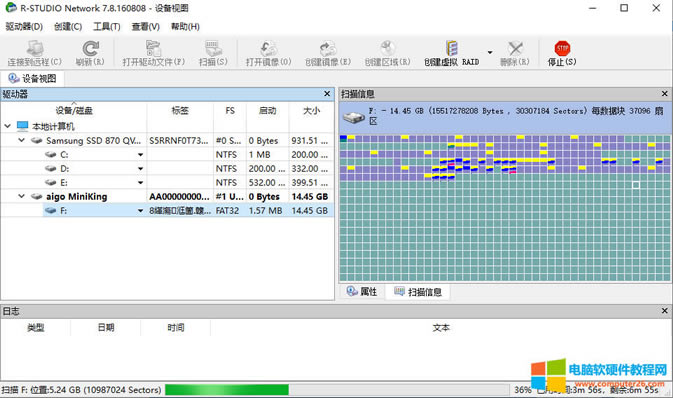
Task: Open the dropdown arrow on the E: row
Action: coord(140,182)
